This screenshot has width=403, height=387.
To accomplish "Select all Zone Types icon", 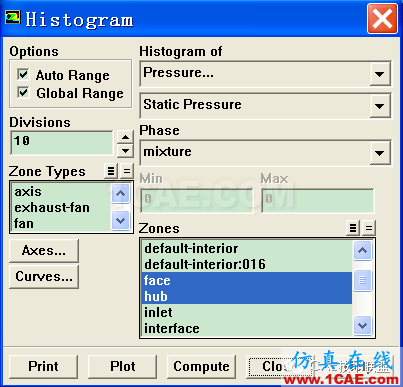I will tap(111, 171).
